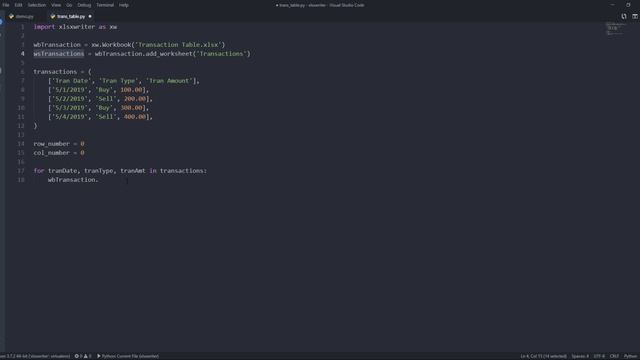The width and height of the screenshot is (640, 360).
Task: Click value 200.00 on line 9
Action: [x=135, y=99]
